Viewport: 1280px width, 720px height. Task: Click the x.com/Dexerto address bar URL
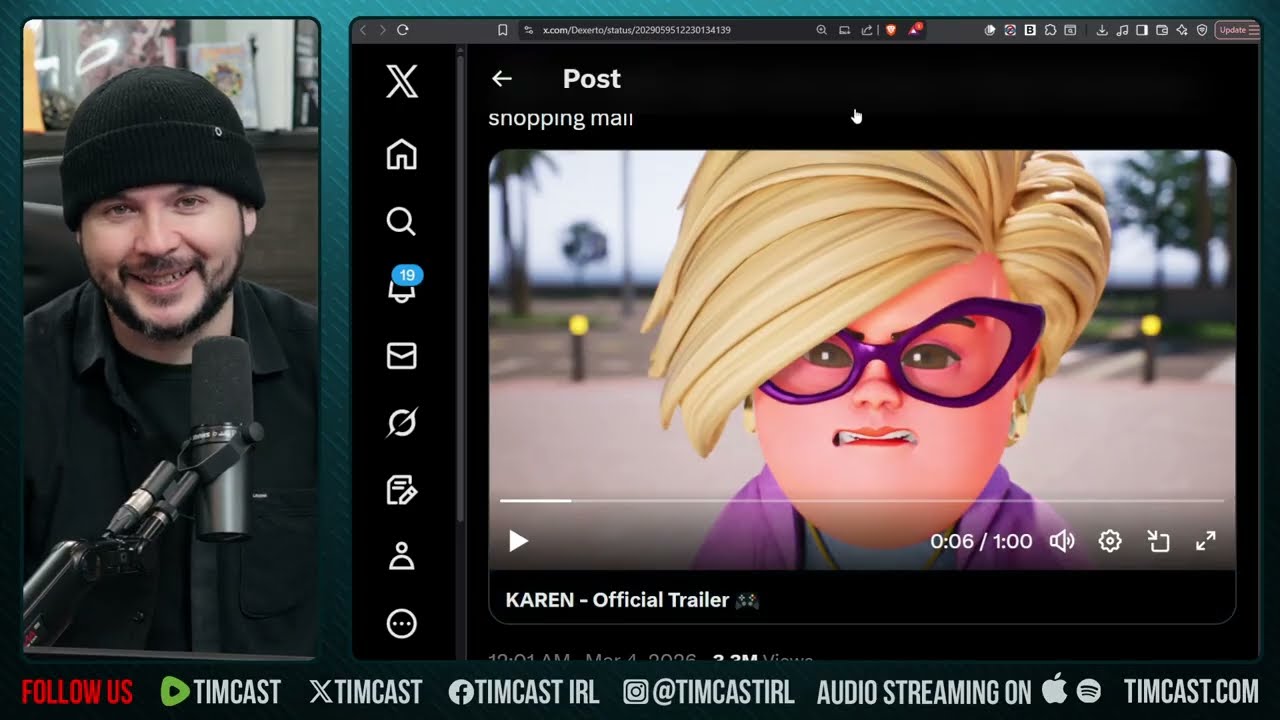point(636,30)
